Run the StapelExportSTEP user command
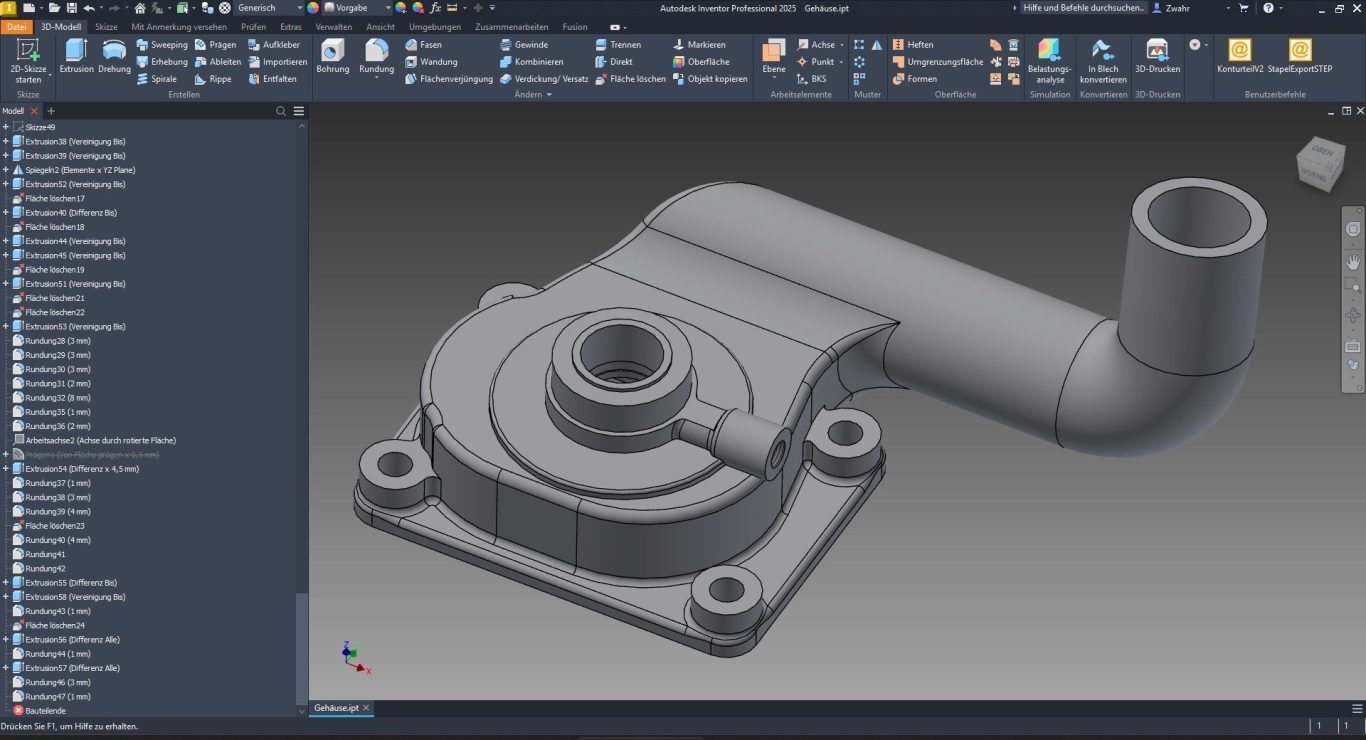 (x=1299, y=57)
